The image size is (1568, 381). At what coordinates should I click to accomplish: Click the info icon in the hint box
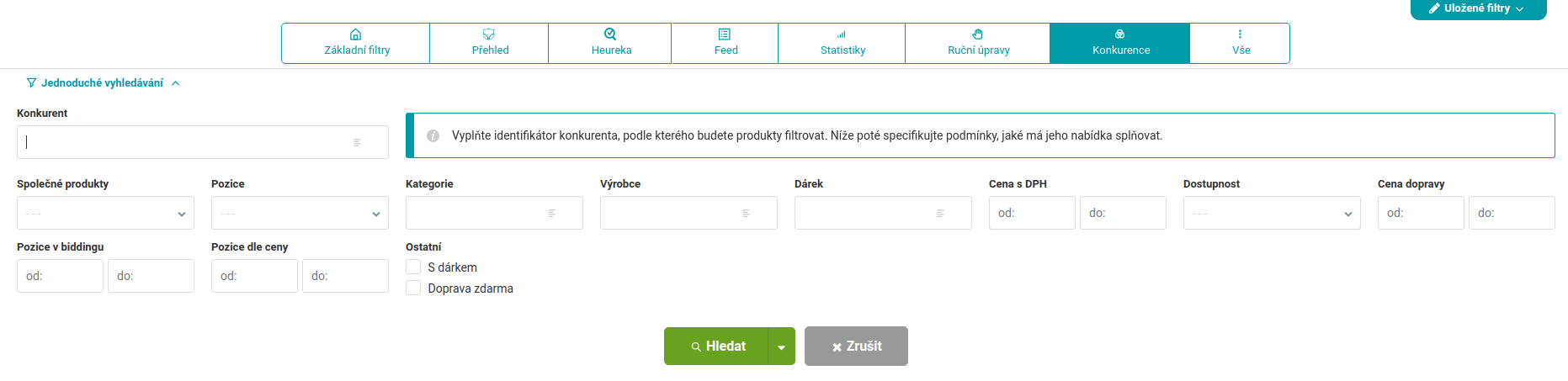click(433, 135)
